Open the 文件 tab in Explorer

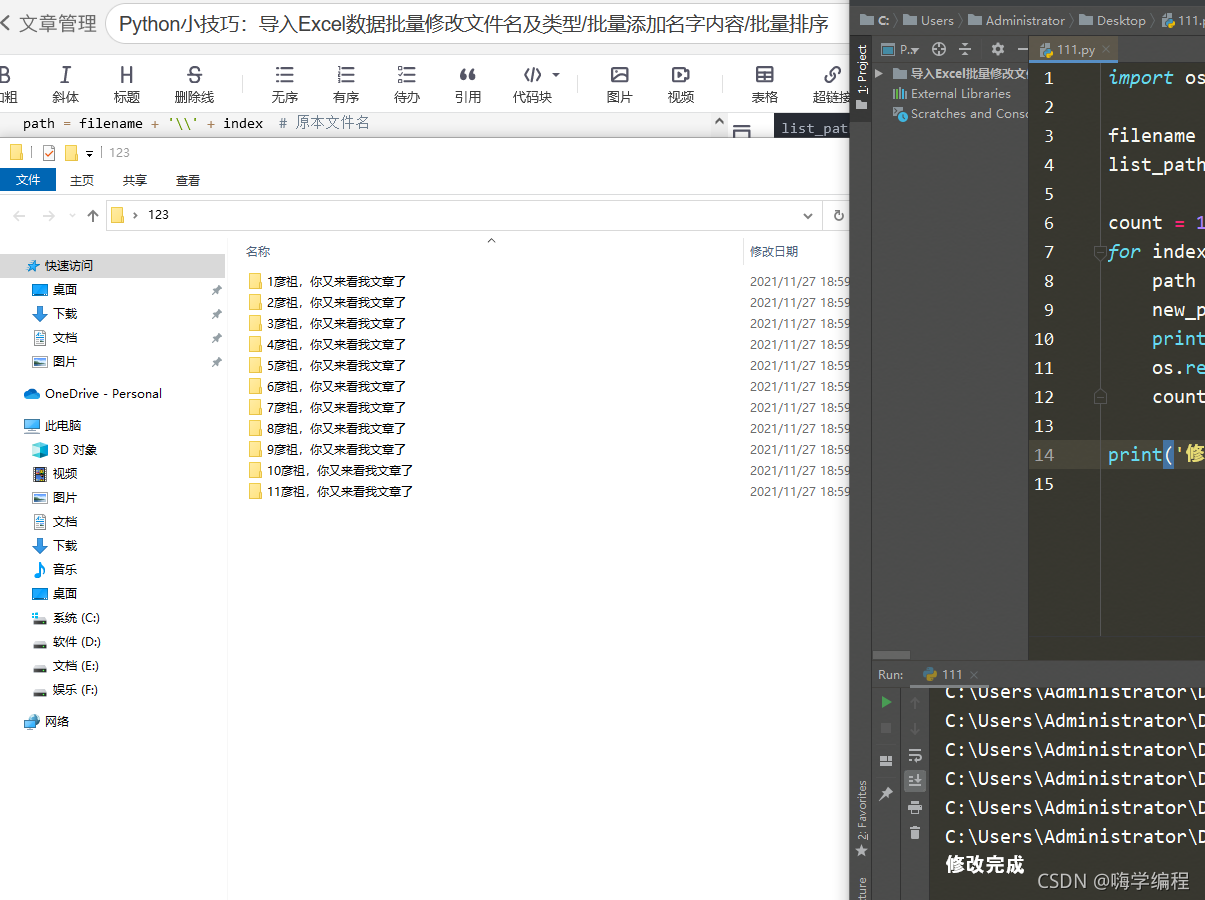click(x=28, y=180)
